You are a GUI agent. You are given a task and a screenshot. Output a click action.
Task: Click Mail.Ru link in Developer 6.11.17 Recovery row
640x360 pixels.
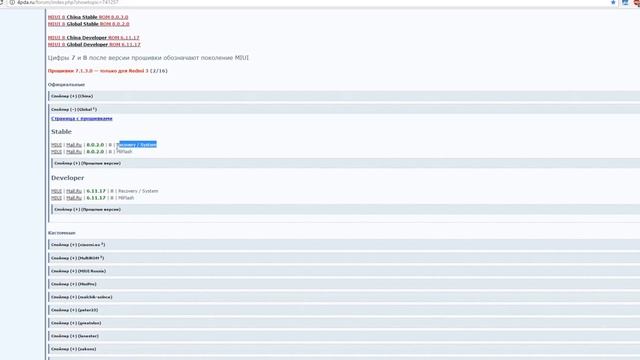[x=74, y=191]
